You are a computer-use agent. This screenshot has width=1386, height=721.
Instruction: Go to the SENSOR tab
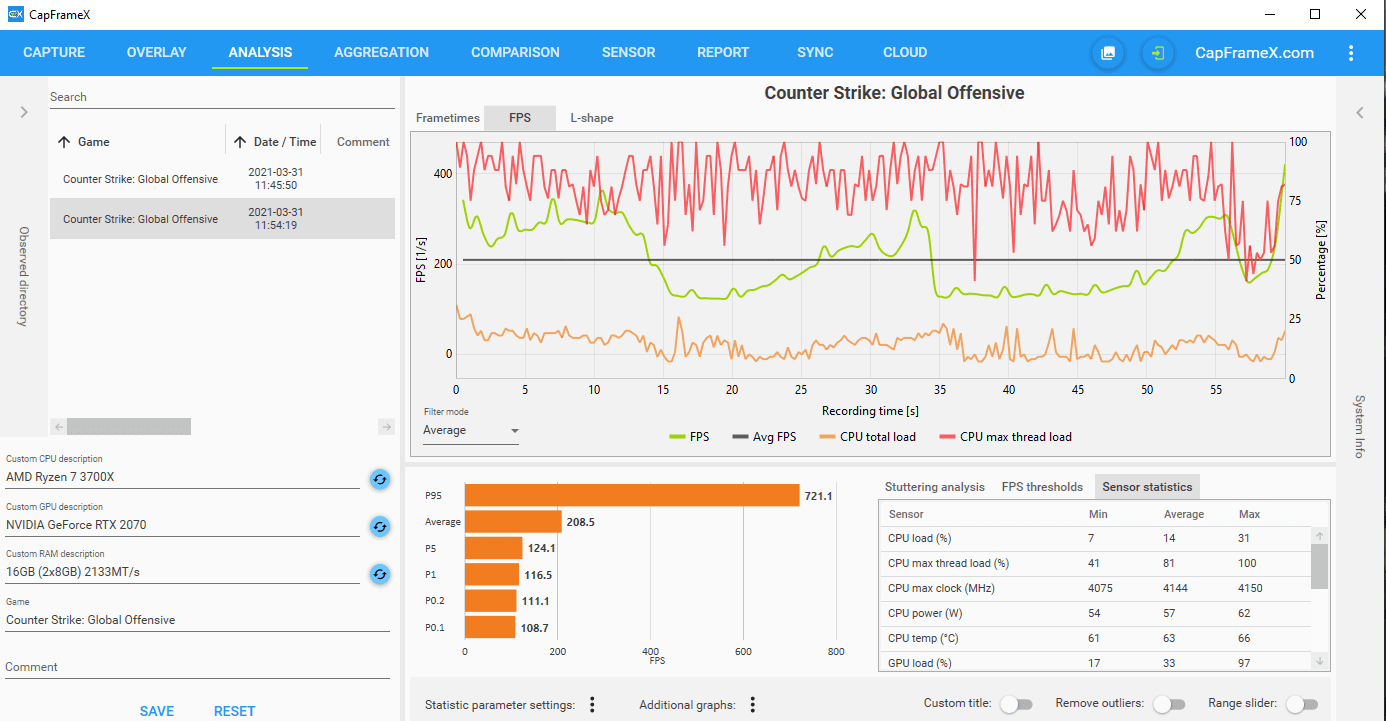(629, 53)
